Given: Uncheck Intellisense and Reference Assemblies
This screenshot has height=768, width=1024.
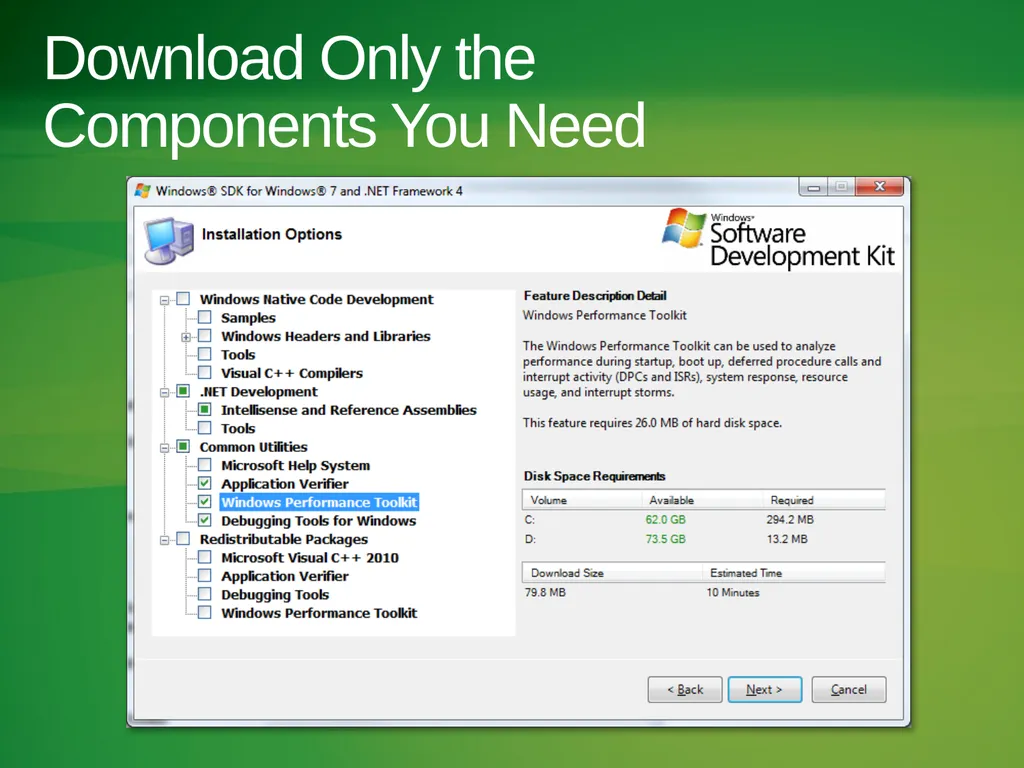Looking at the screenshot, I should click(x=205, y=409).
